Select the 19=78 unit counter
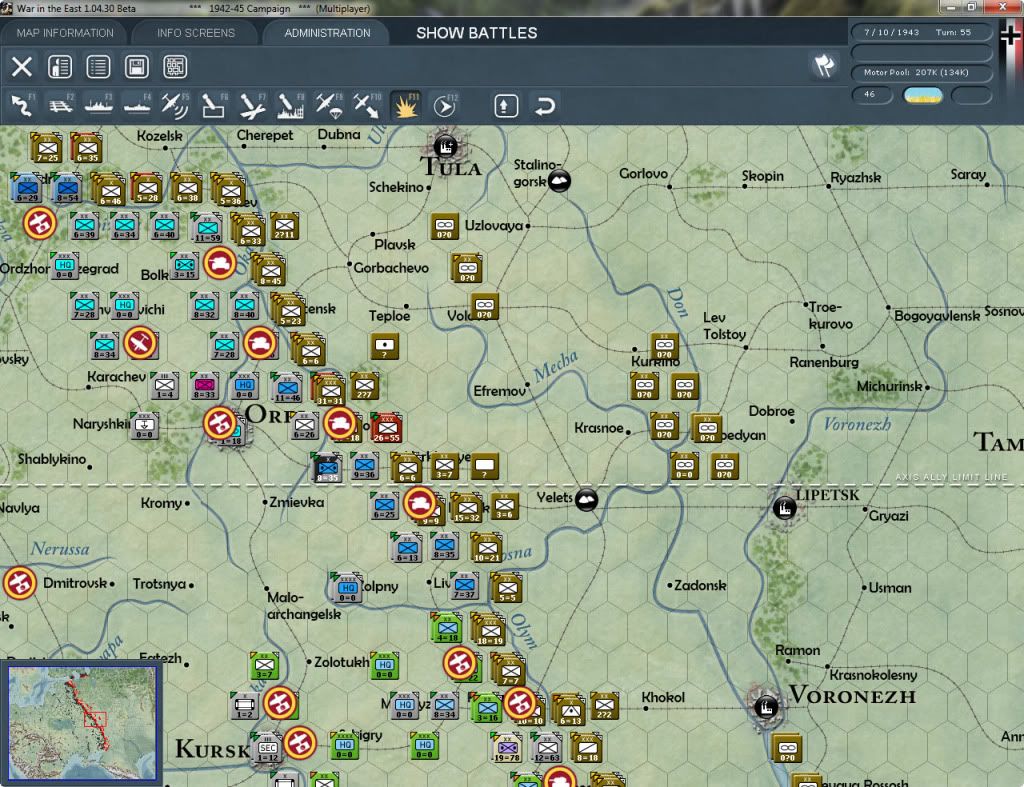1024x787 pixels. pos(507,748)
